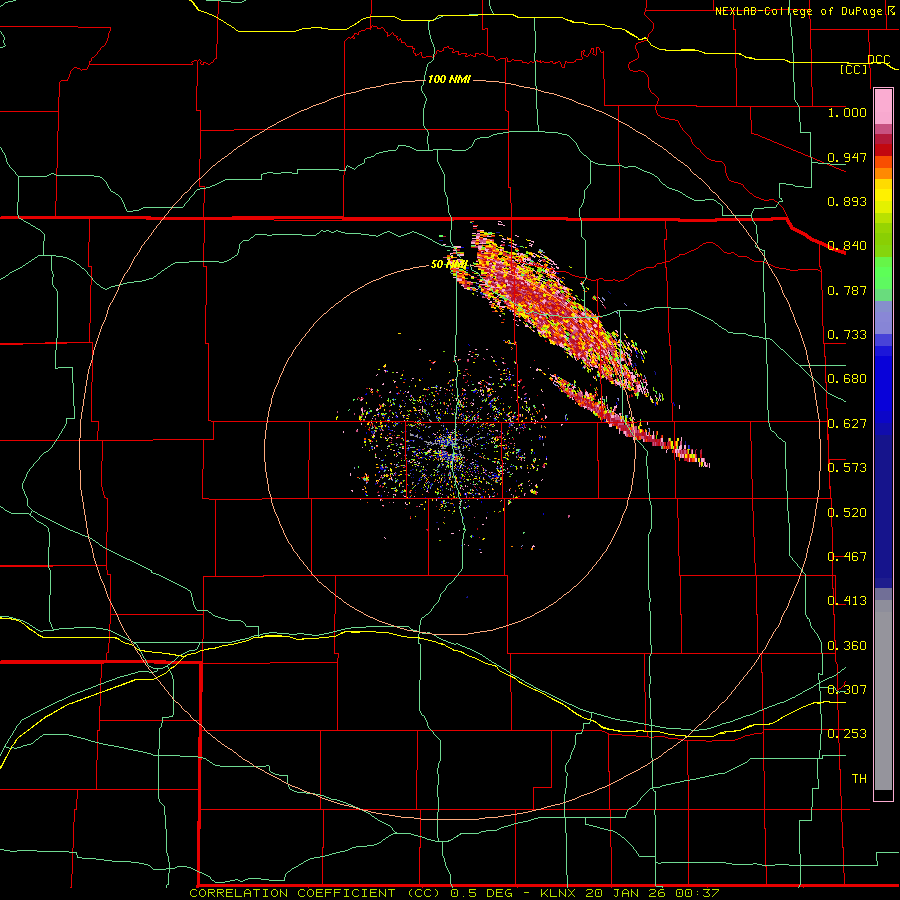Click the [CC] units label
The image size is (900, 900).
854,69
